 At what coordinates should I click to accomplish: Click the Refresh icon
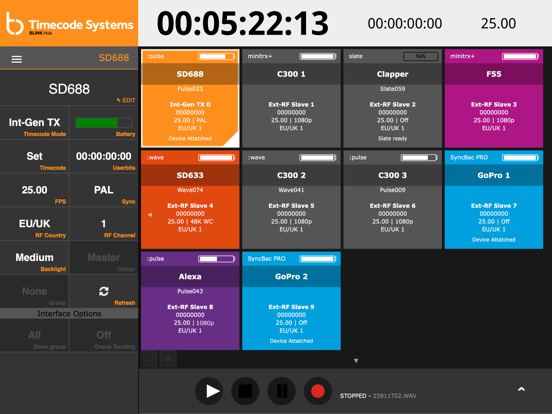(x=104, y=291)
